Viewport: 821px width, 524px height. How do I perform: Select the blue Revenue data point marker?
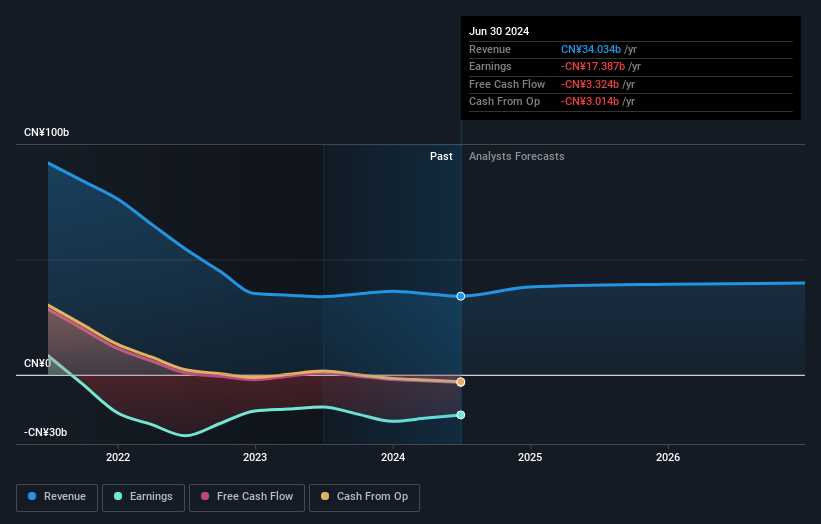pyautogui.click(x=461, y=296)
